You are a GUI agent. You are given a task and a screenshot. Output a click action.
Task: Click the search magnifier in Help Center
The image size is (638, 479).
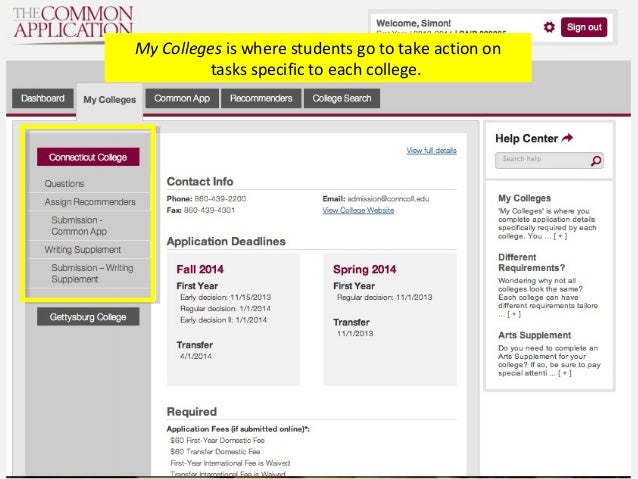[x=597, y=160]
